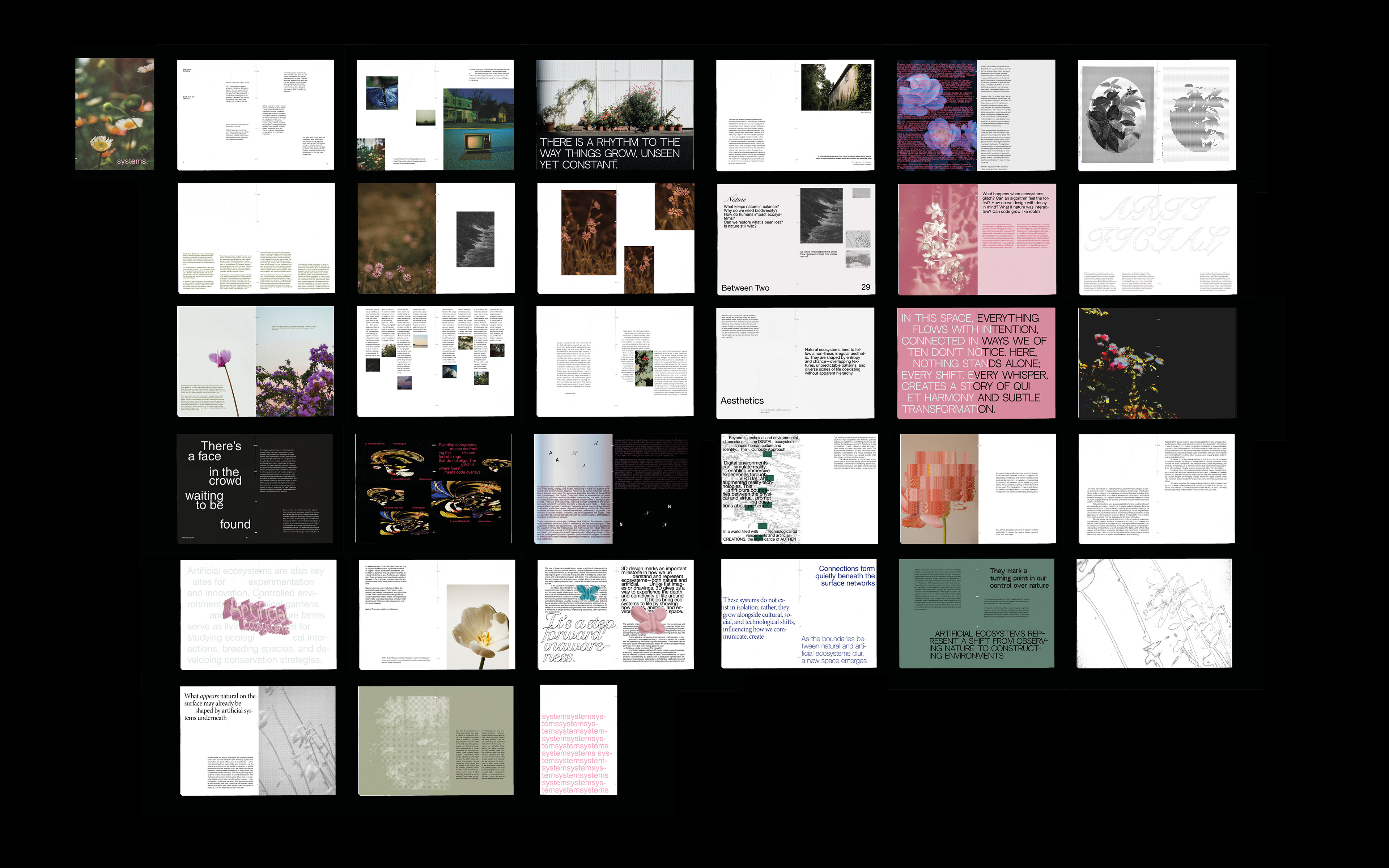1389x868 pixels.
Task: Open the pink repeated 'systems' text page
Action: click(x=578, y=739)
